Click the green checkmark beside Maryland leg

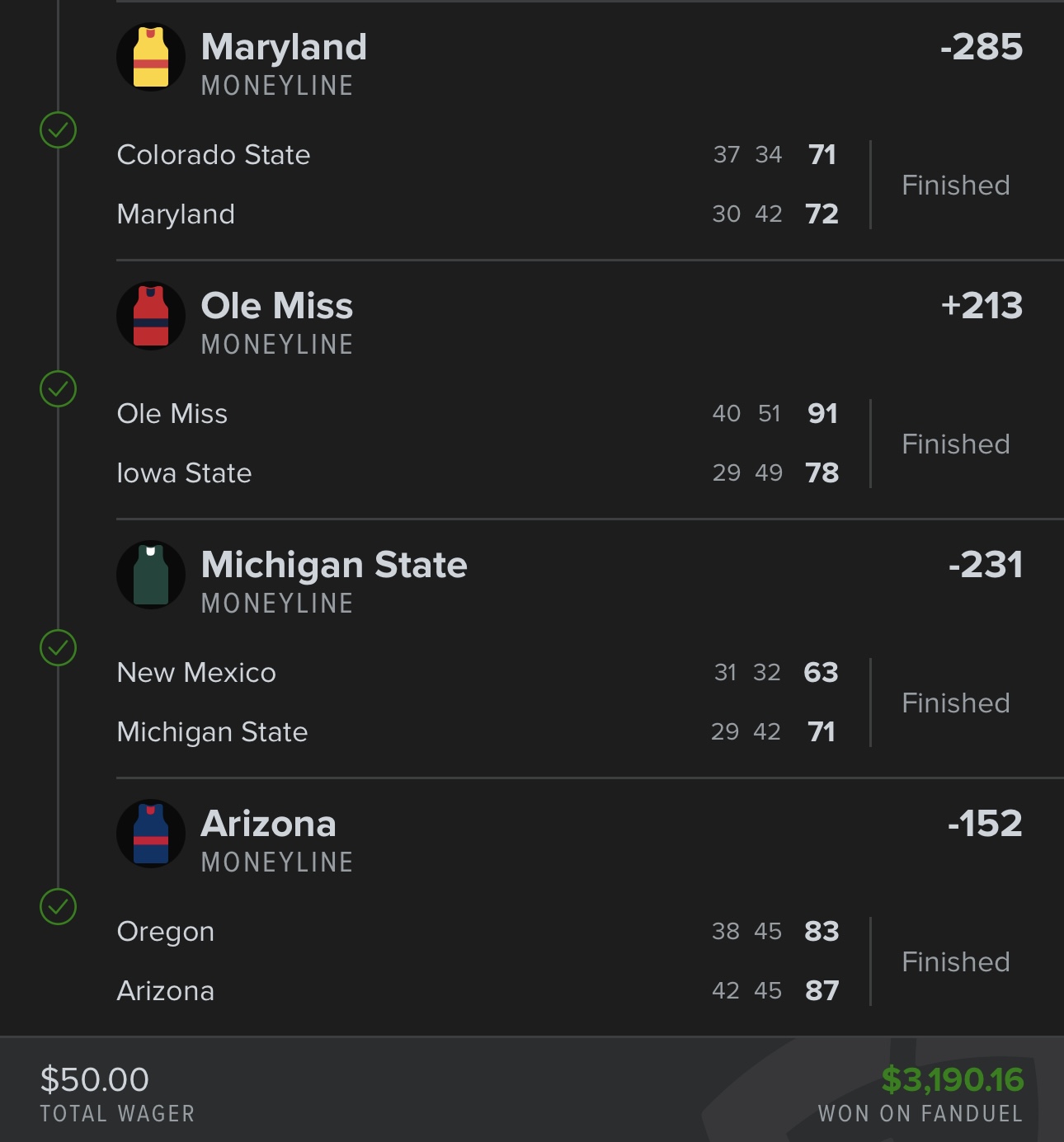pyautogui.click(x=59, y=130)
